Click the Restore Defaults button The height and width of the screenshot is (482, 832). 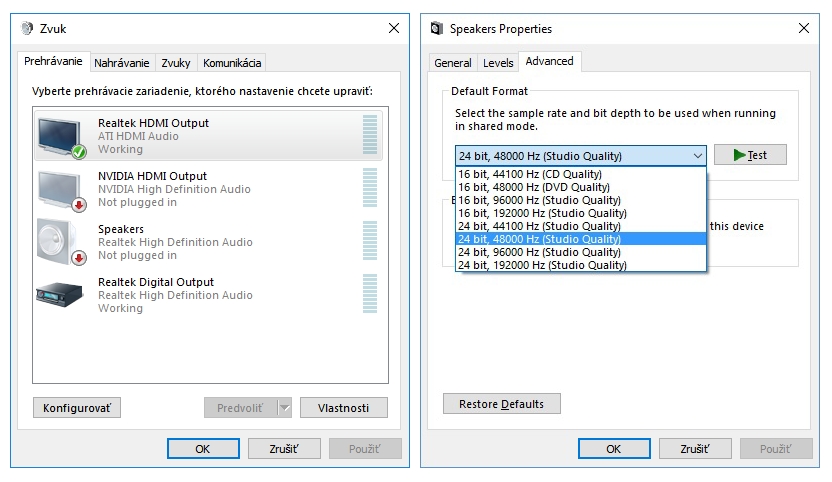tap(501, 404)
